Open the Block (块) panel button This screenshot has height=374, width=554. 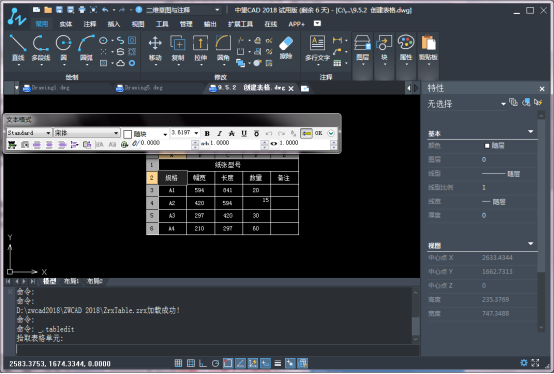[384, 49]
